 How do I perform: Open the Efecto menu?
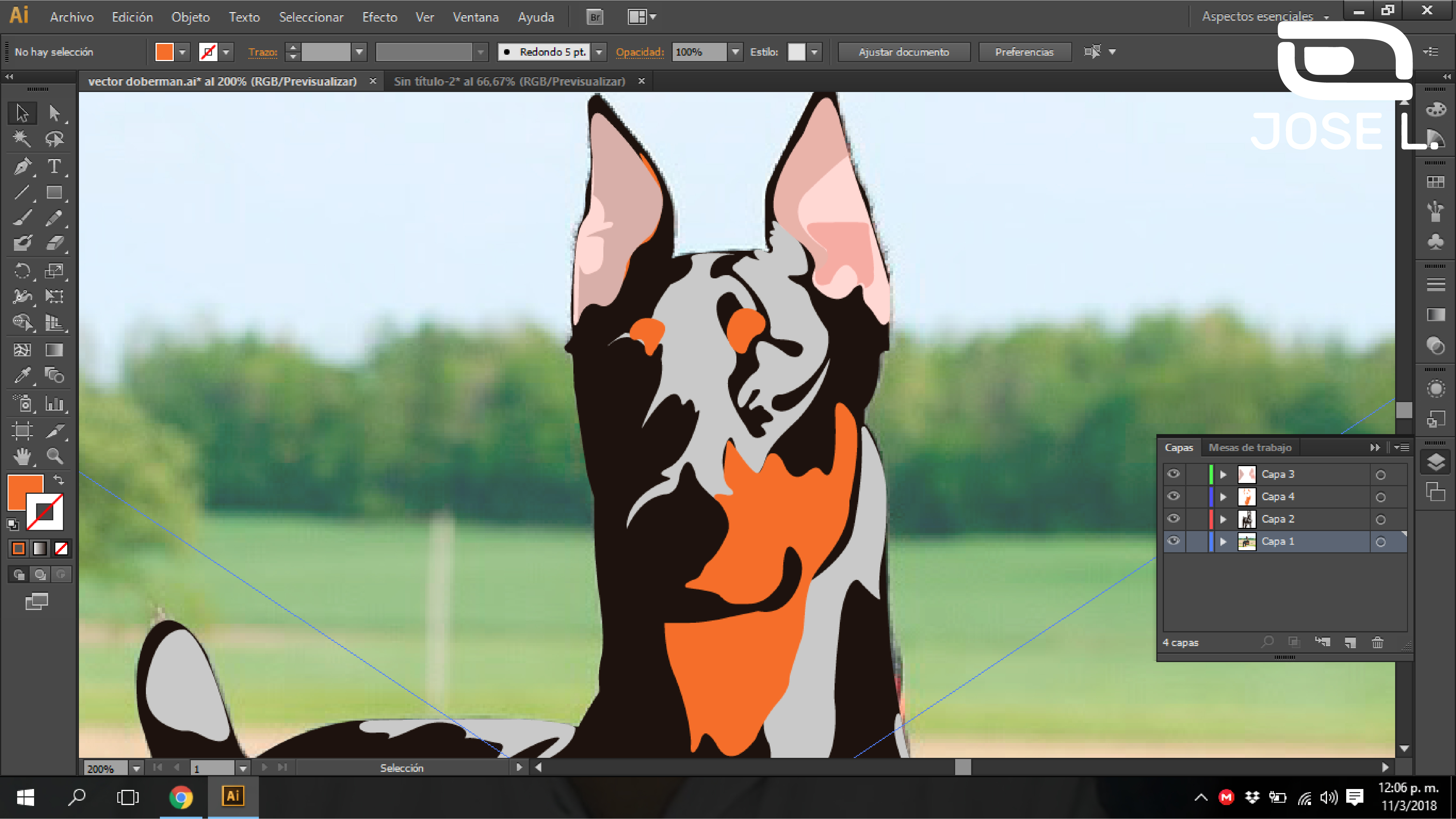[x=380, y=17]
